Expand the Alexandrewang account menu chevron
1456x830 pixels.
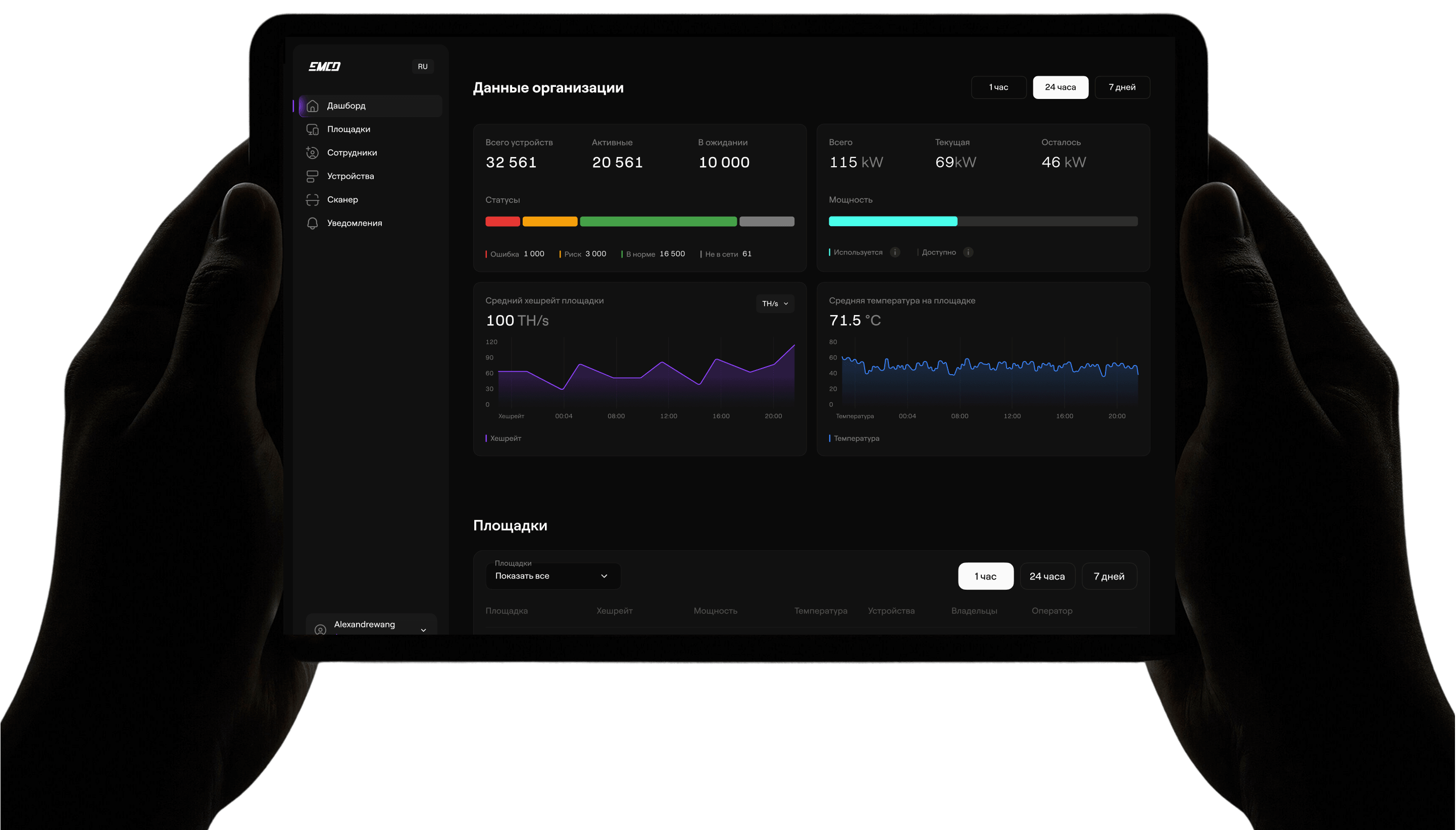pyautogui.click(x=424, y=630)
